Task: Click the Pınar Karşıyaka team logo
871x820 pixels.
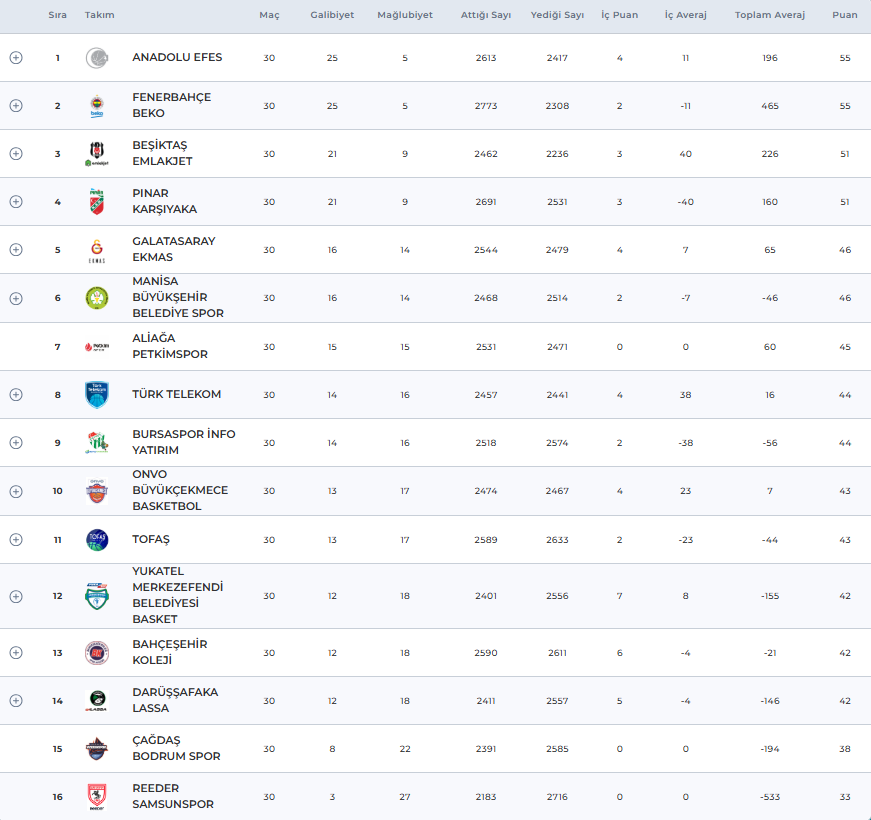Action: click(97, 202)
